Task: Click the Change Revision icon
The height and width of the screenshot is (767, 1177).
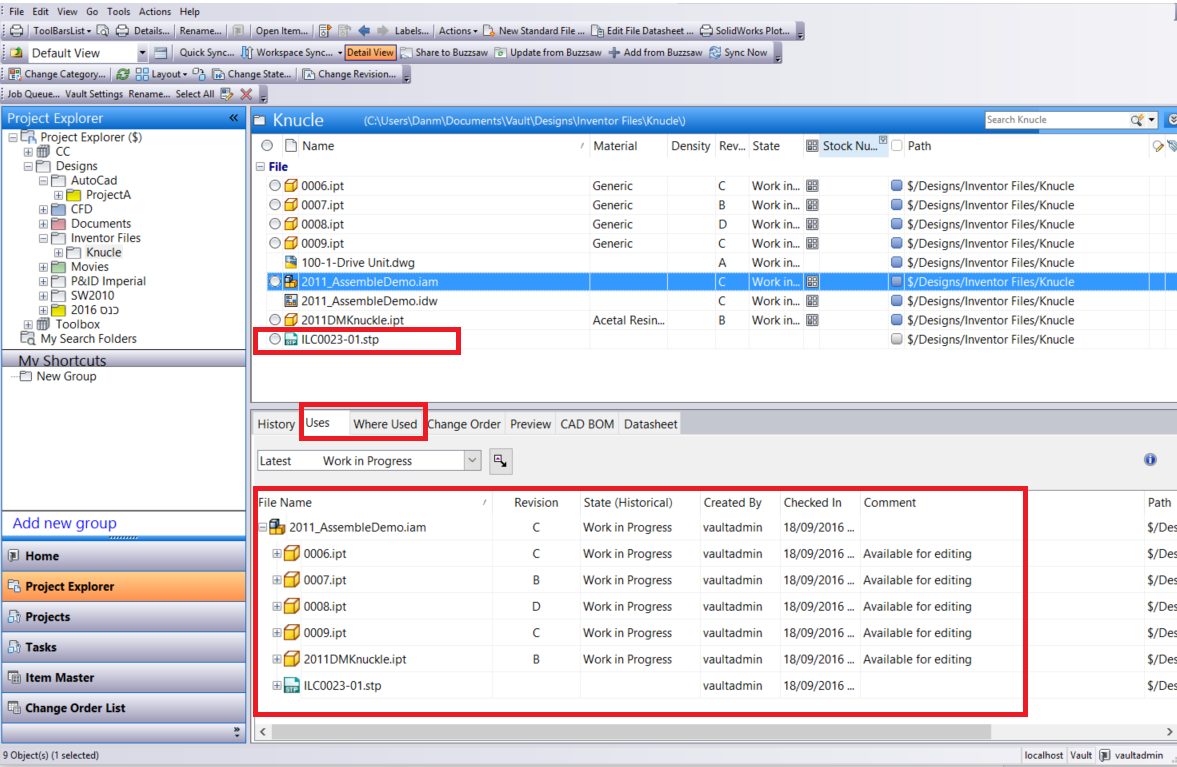Action: click(x=309, y=74)
